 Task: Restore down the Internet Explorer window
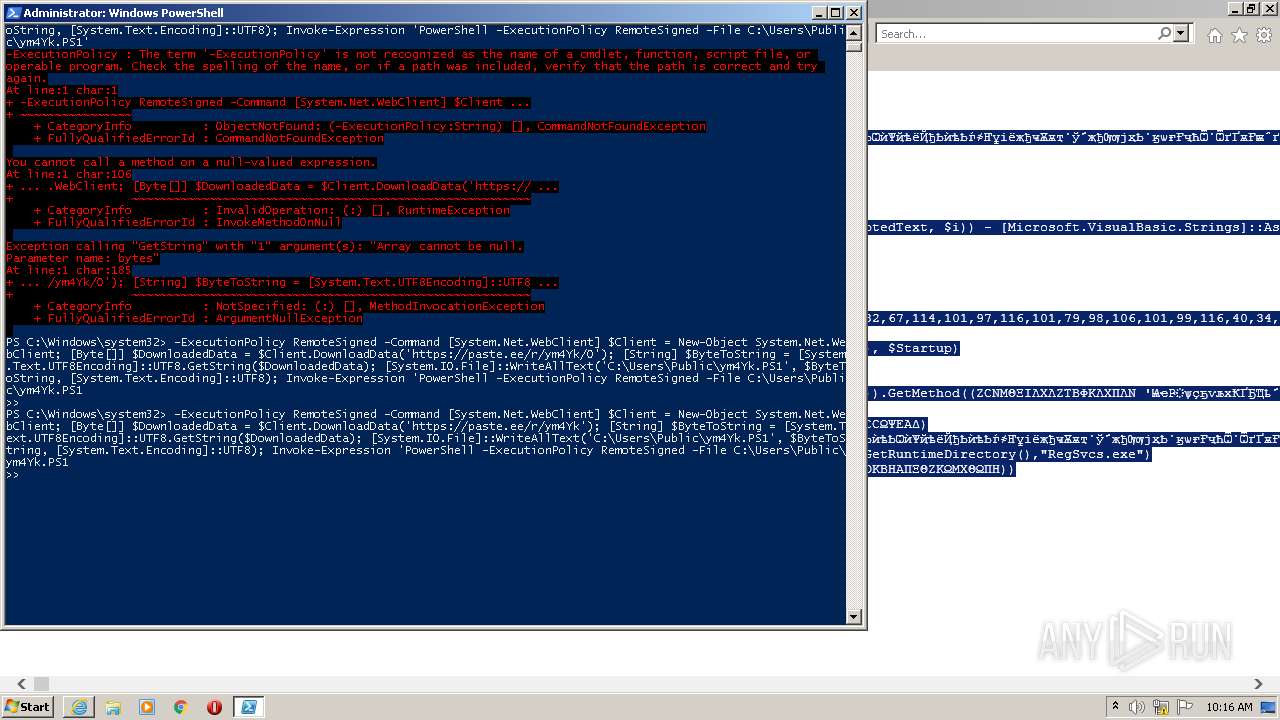[x=1250, y=9]
